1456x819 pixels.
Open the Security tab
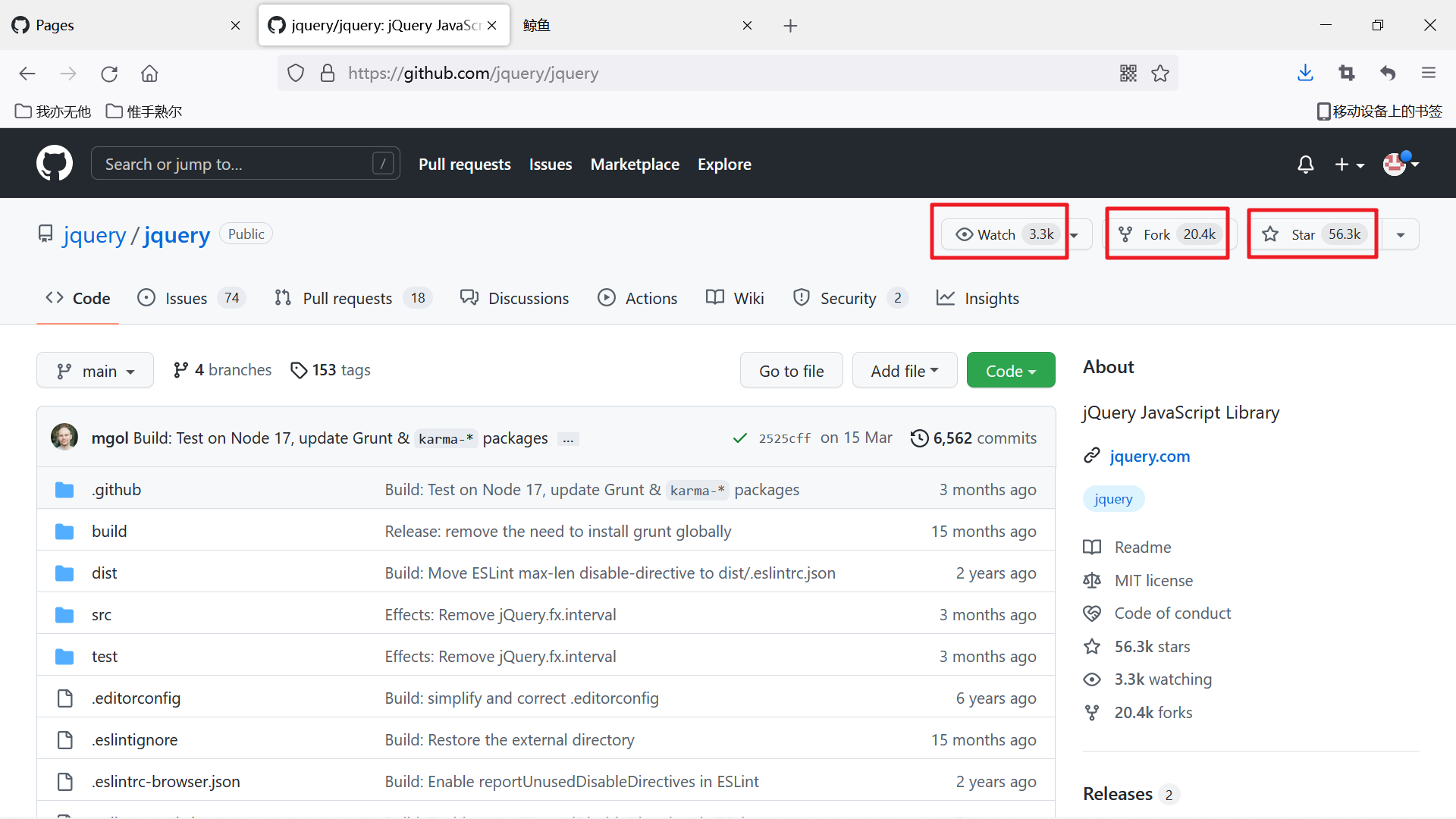coord(850,298)
